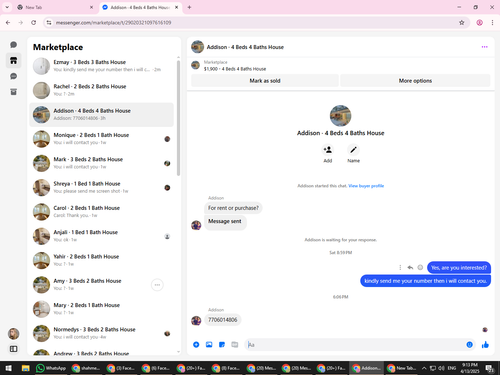The width and height of the screenshot is (500, 375).
Task: Open Chrome menu three dots
Action: pos(492,23)
